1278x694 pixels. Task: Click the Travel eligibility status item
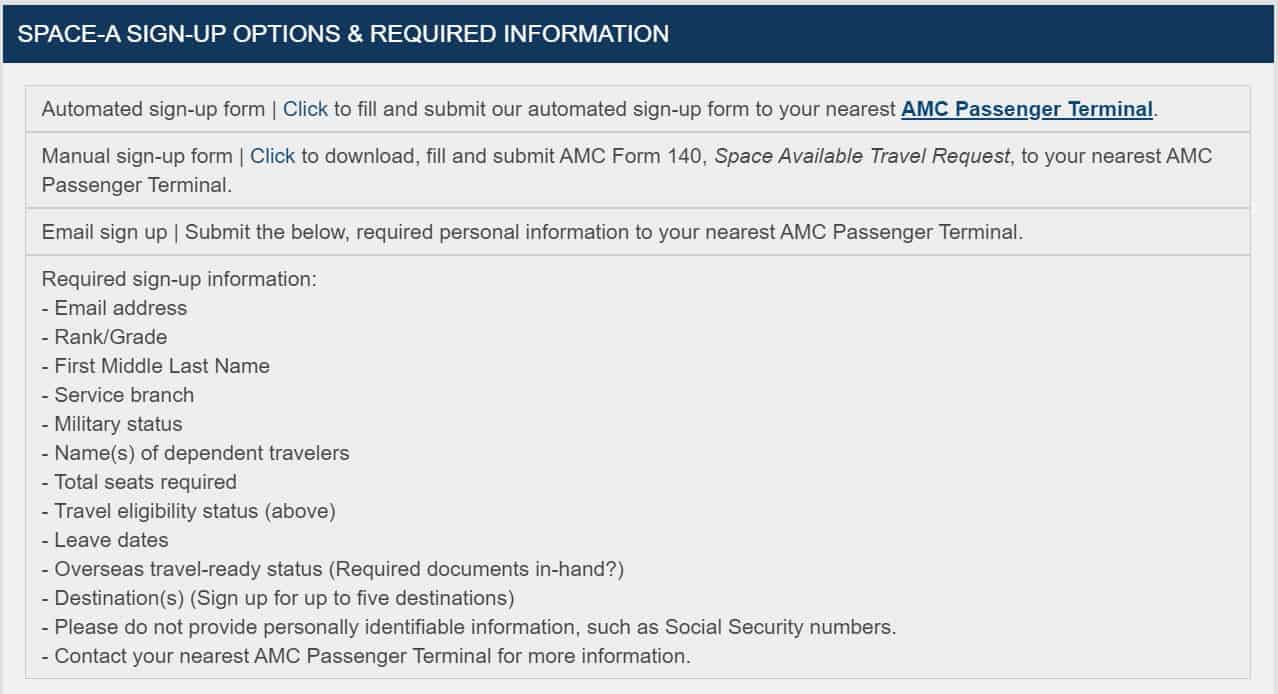[189, 511]
